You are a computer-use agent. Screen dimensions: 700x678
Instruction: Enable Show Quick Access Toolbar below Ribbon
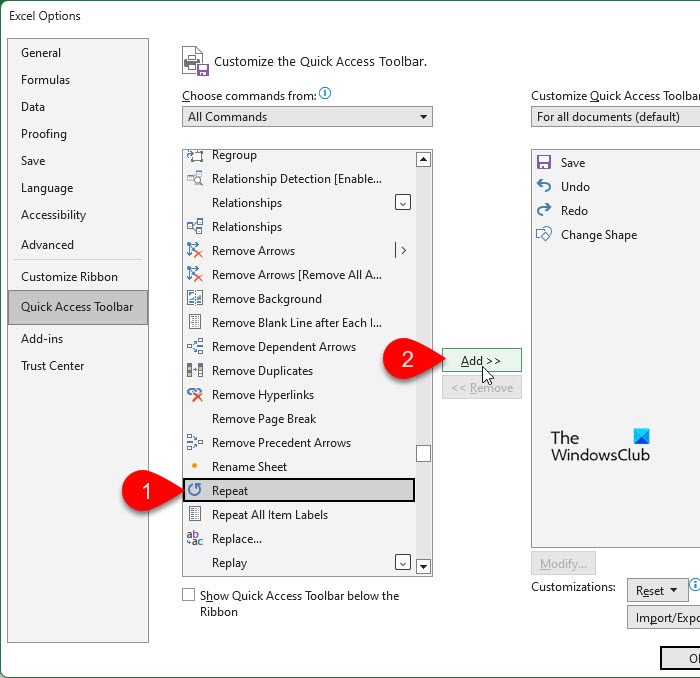188,595
